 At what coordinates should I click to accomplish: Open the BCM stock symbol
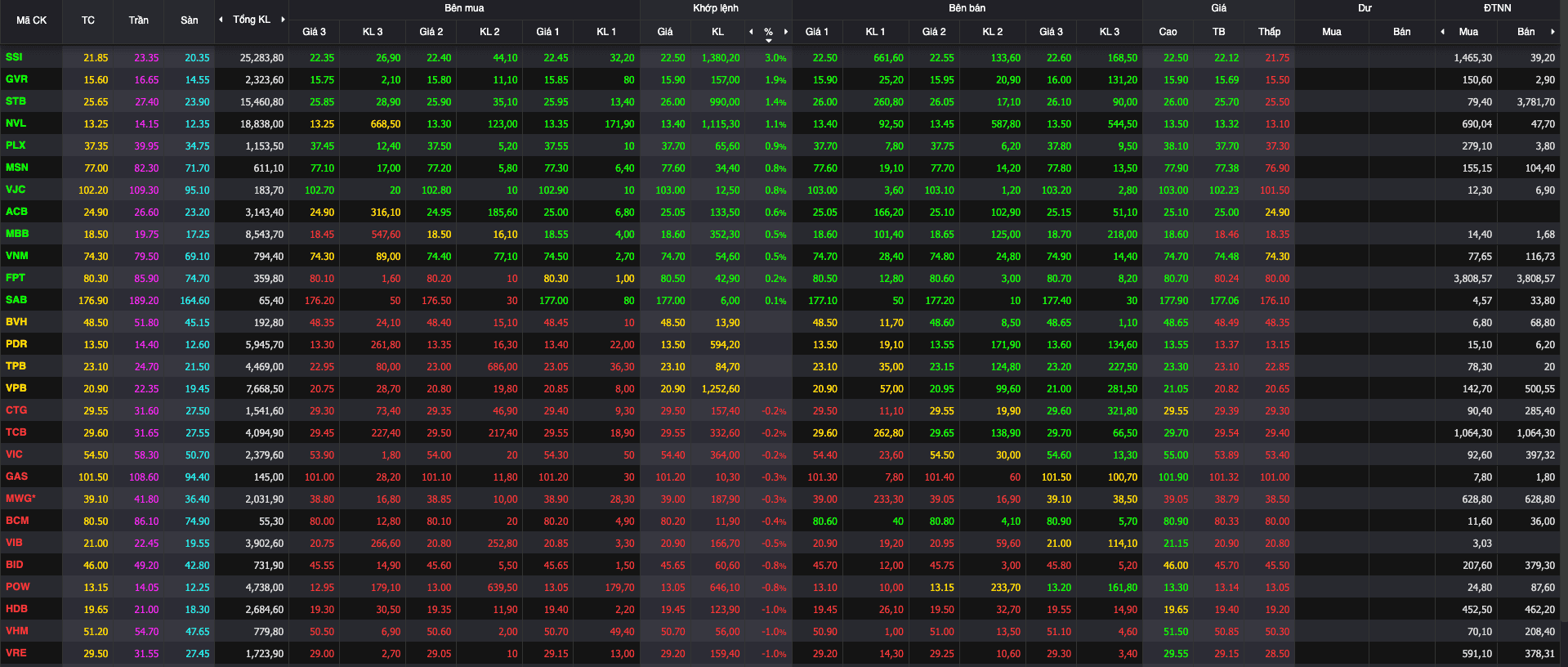(17, 521)
